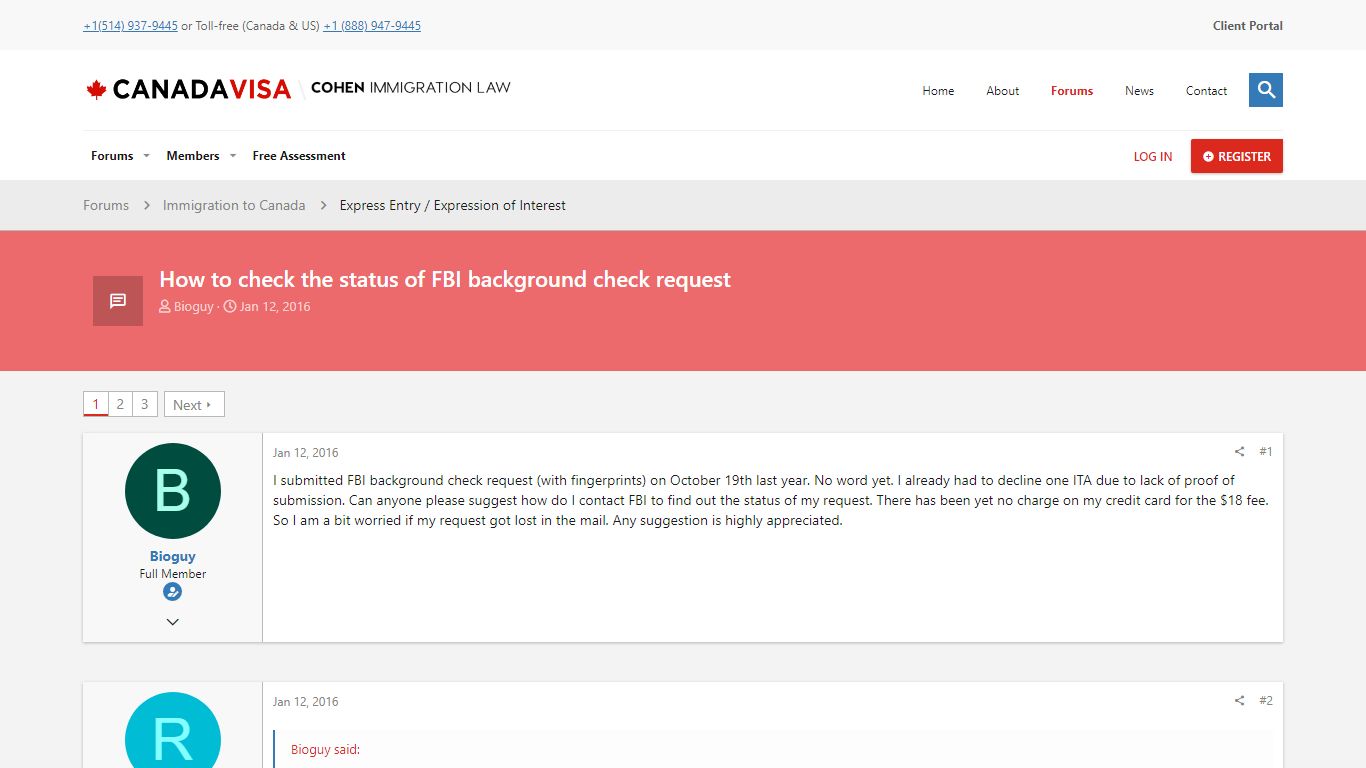
Task: Expand the Forums menu dropdown arrow
Action: coord(146,156)
